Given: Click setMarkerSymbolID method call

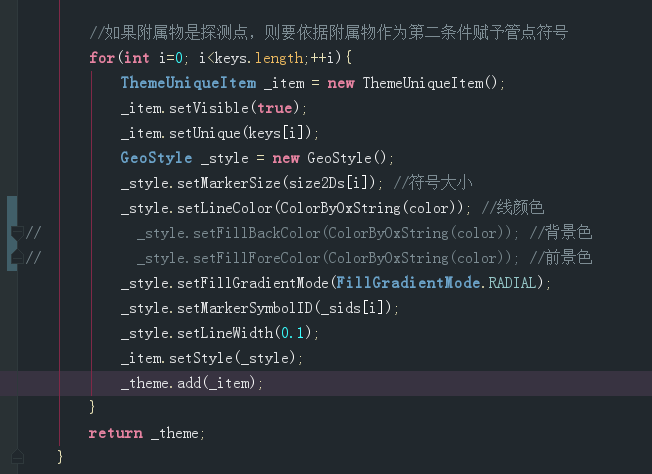Looking at the screenshot, I should pyautogui.click(x=245, y=308).
